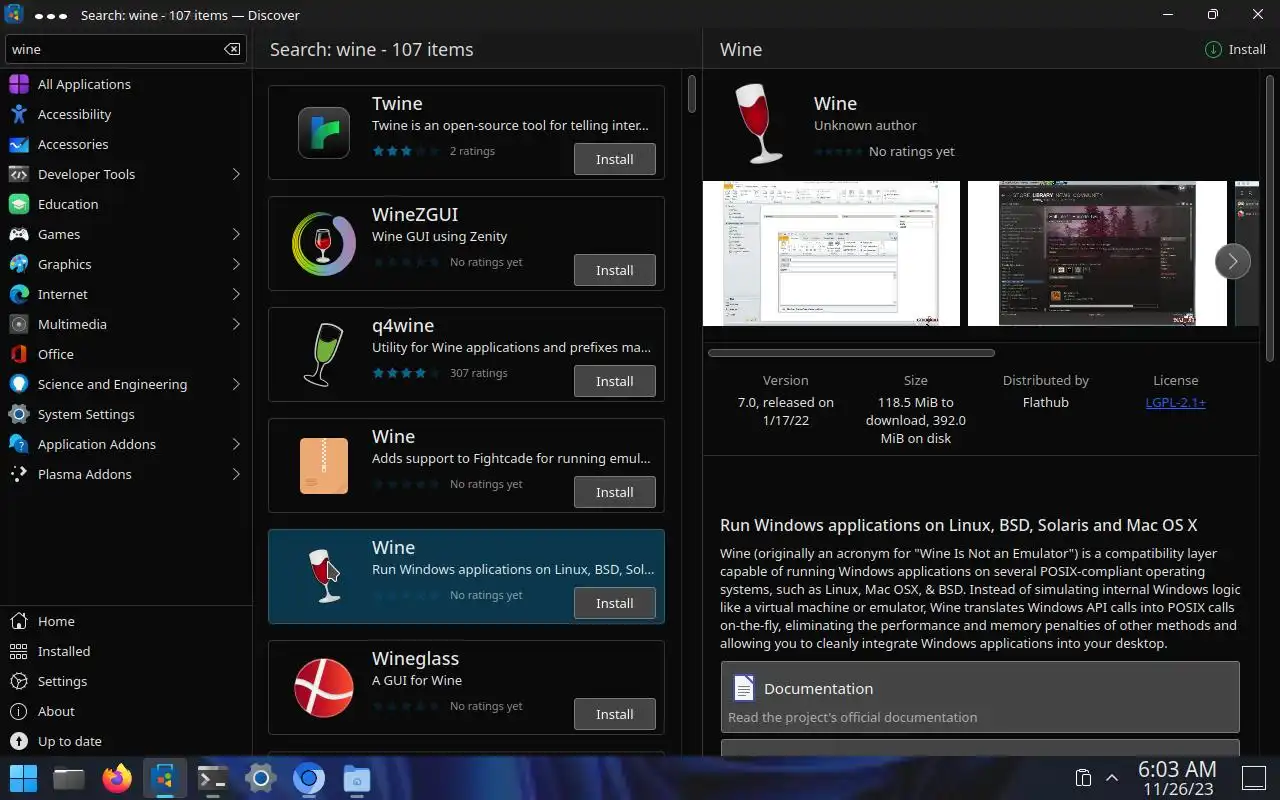The width and height of the screenshot is (1280, 800).
Task: Expand the Games category arrow
Action: 236,234
